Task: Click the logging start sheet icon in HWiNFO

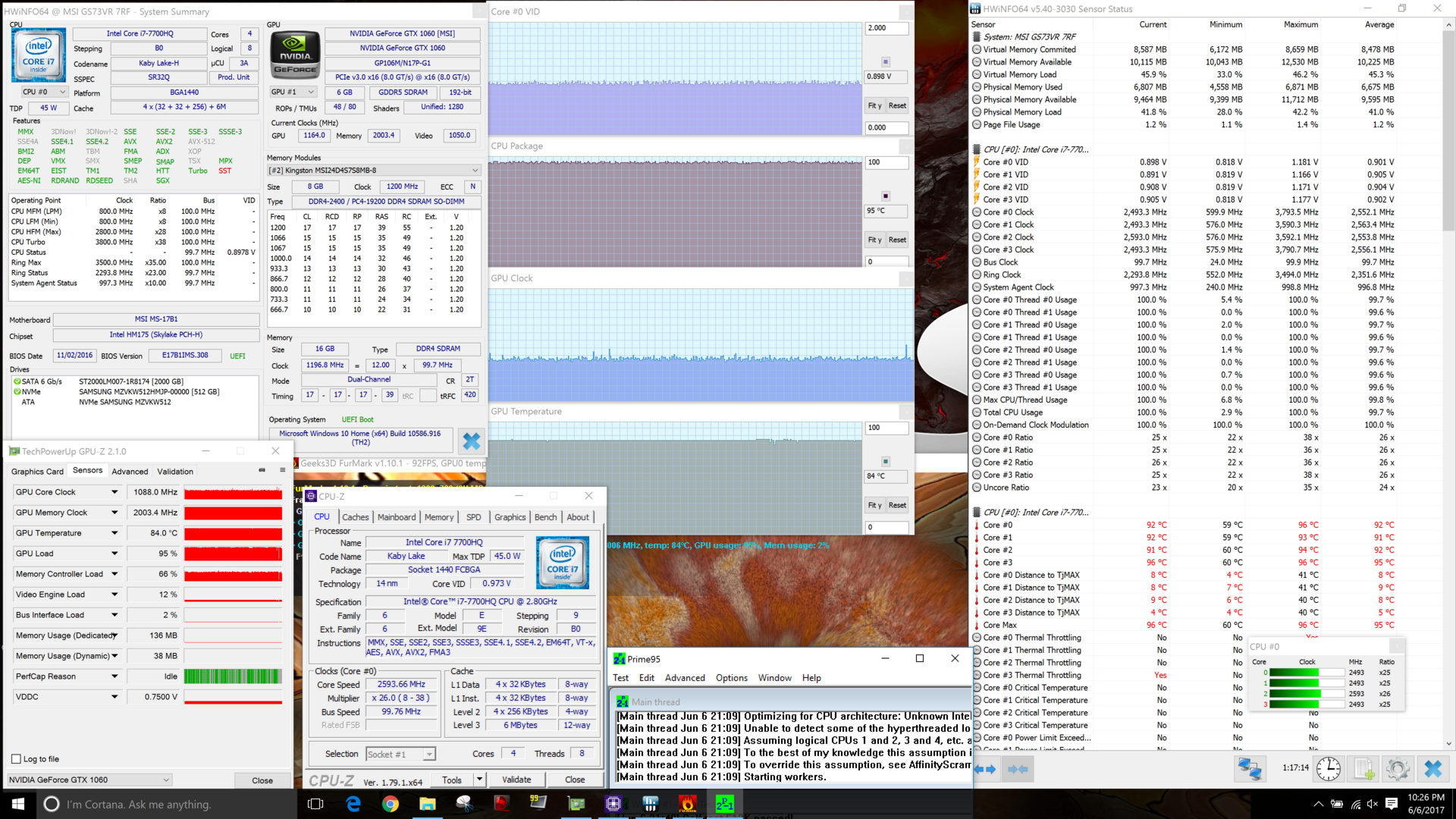Action: pyautogui.click(x=1363, y=769)
